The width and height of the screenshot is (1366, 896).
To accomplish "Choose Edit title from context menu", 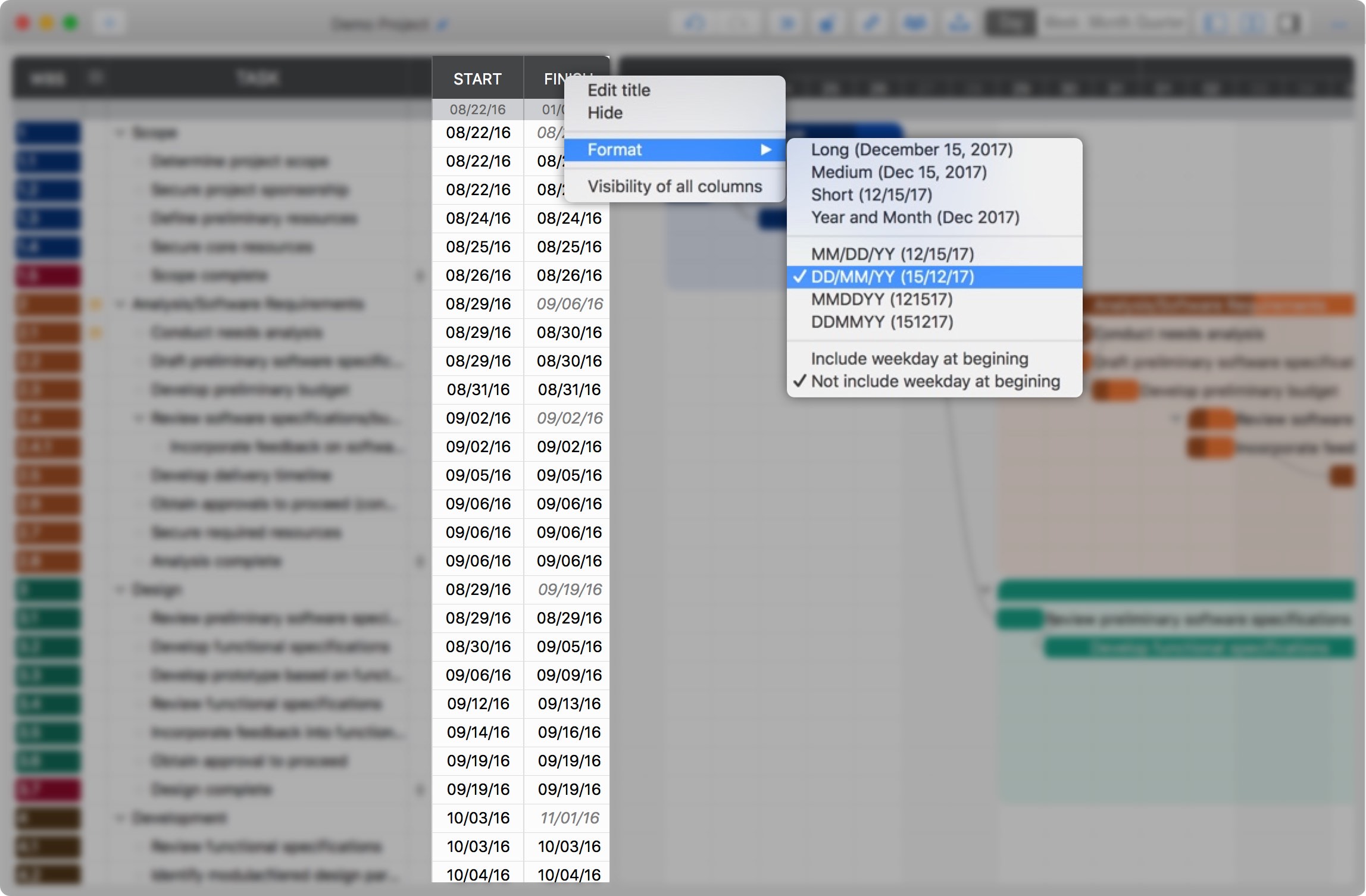I will [618, 90].
